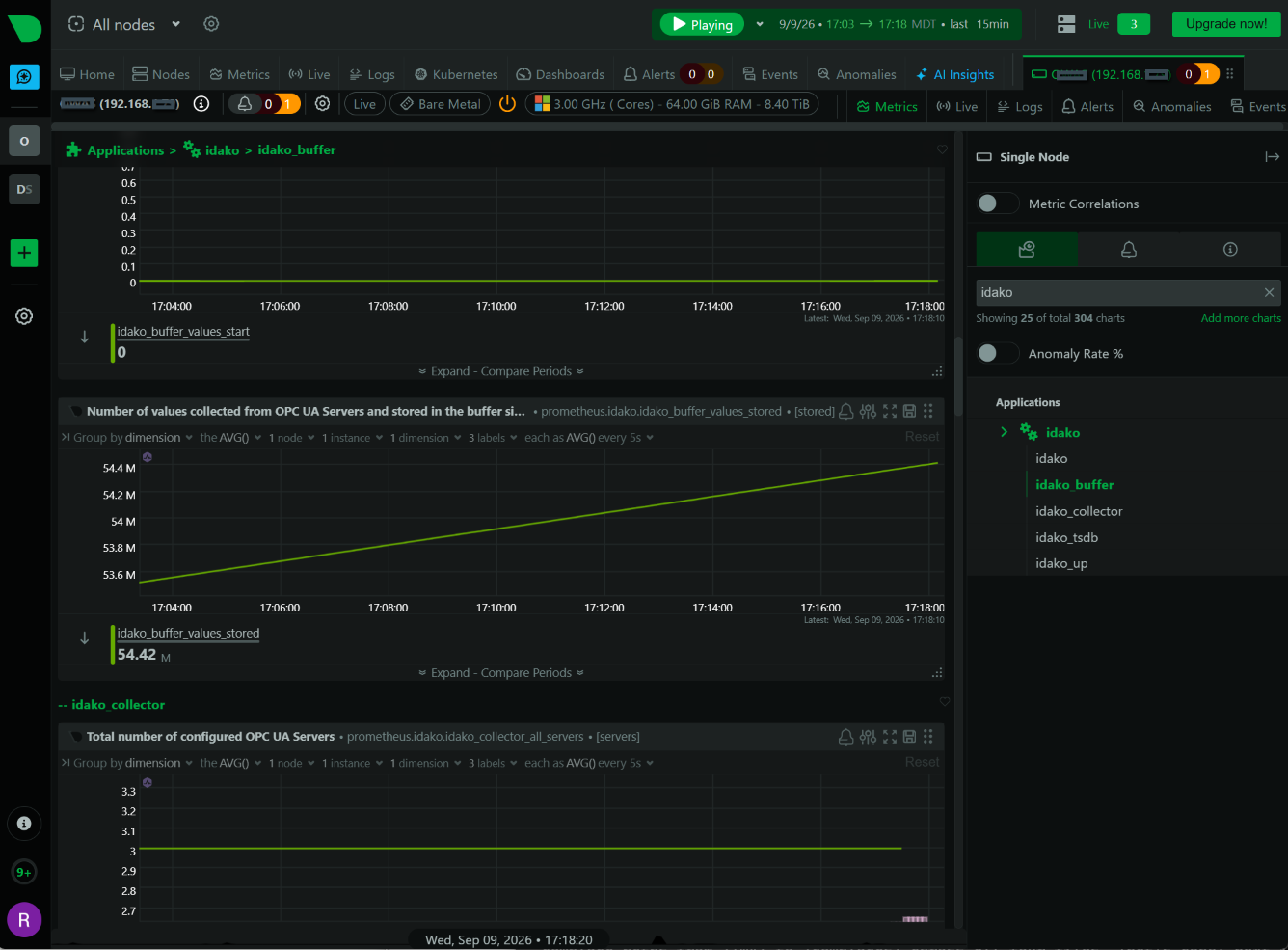Fullscreen the buffer_values_stored chart
Image resolution: width=1288 pixels, height=950 pixels.
pos(889,411)
